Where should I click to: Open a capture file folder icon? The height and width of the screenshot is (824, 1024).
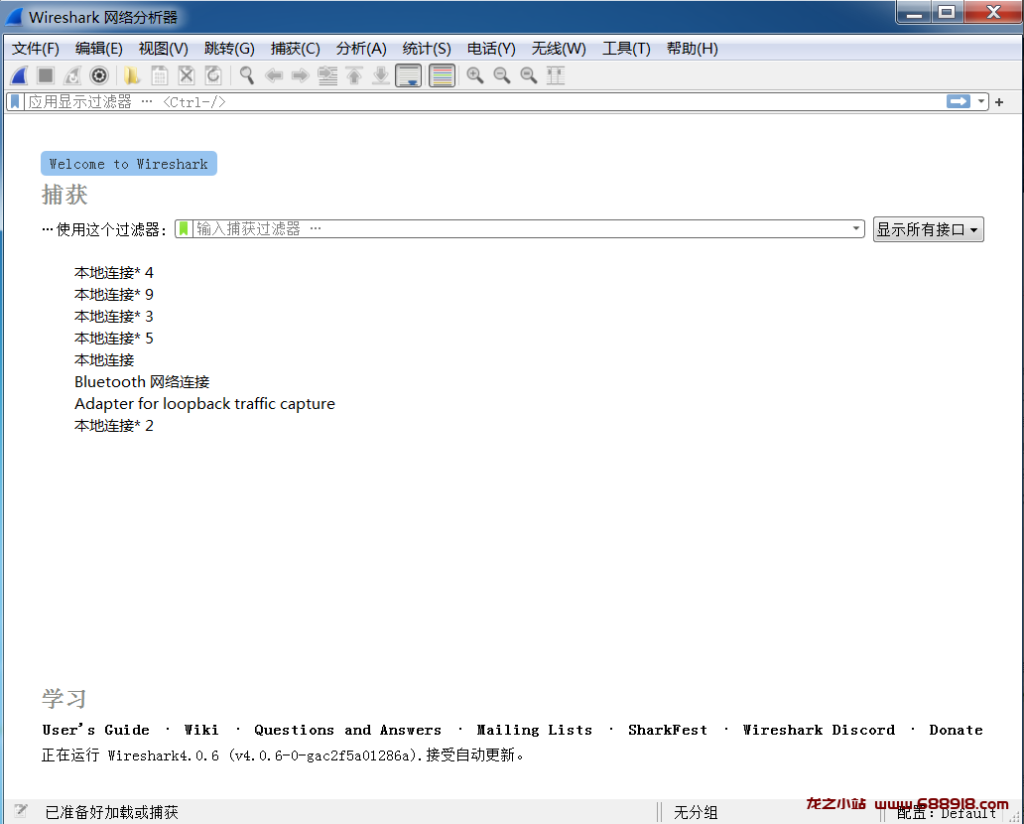coord(132,76)
